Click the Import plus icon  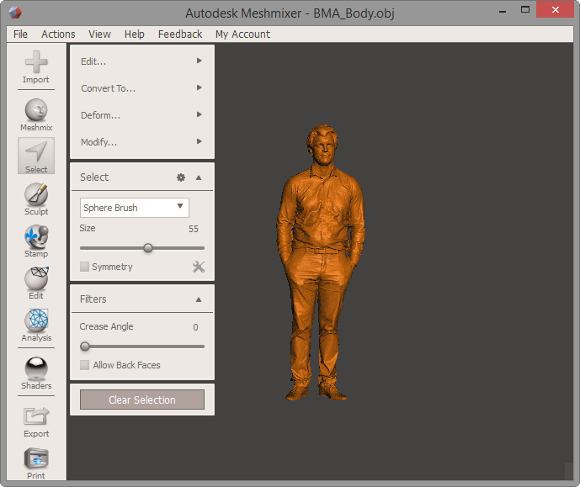click(36, 61)
